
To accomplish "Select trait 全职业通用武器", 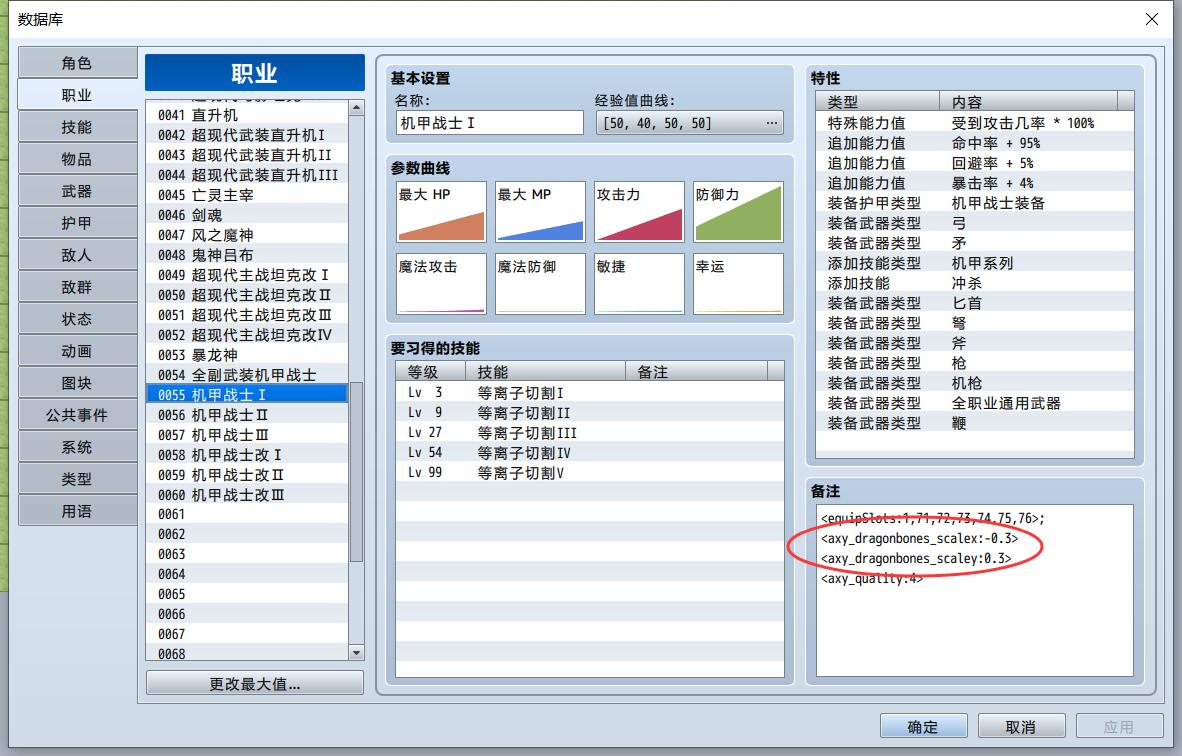I will [x=975, y=402].
